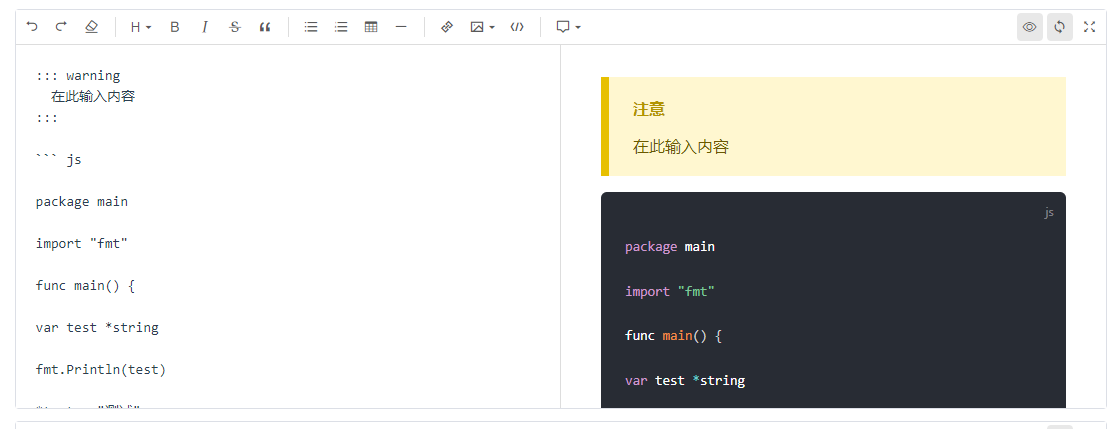The height and width of the screenshot is (429, 1113).
Task: Clear formatting with the eraser icon
Action: tap(91, 27)
